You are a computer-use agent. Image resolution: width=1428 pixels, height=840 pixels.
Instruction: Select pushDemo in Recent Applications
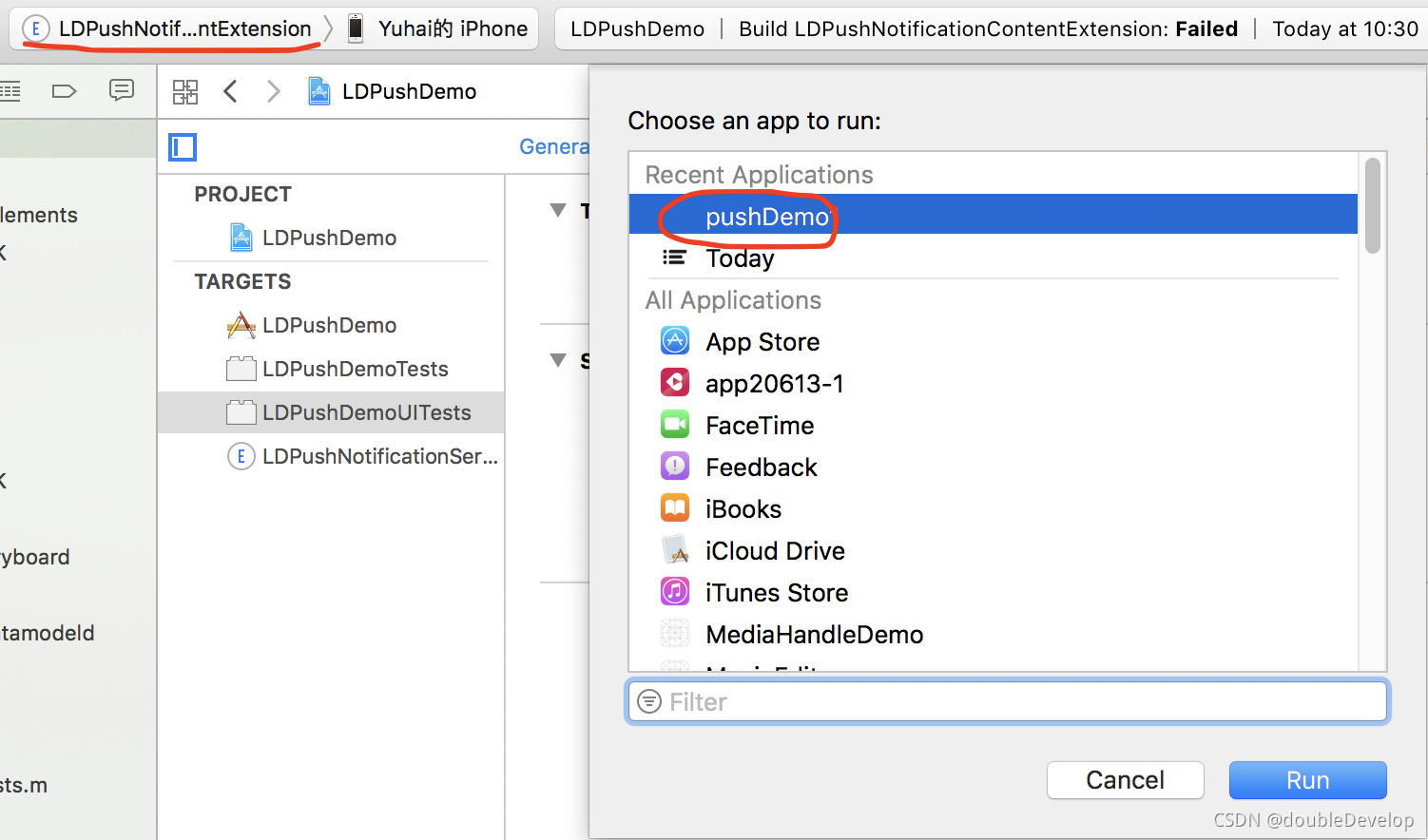pyautogui.click(x=994, y=216)
